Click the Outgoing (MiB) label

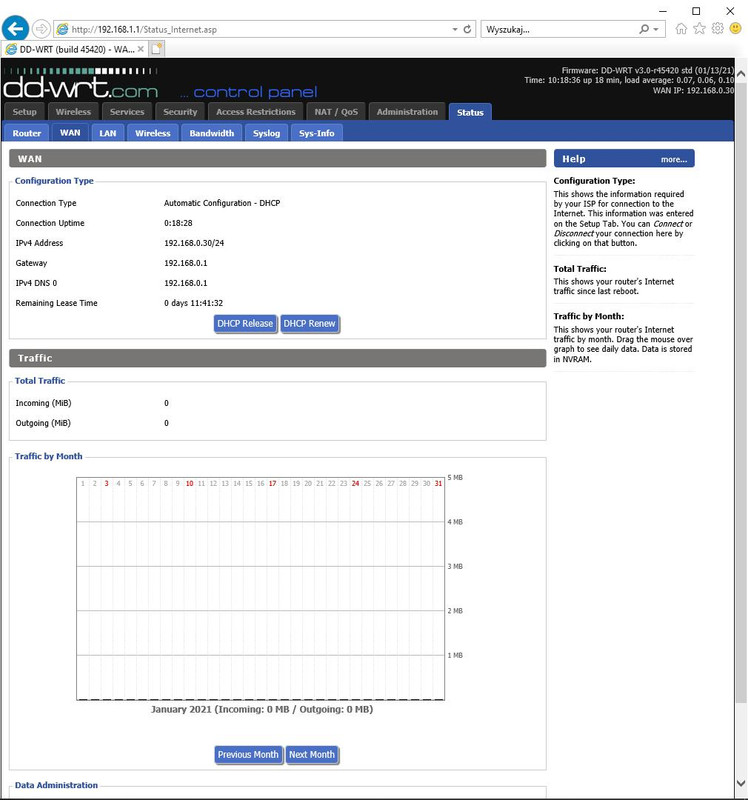point(43,423)
